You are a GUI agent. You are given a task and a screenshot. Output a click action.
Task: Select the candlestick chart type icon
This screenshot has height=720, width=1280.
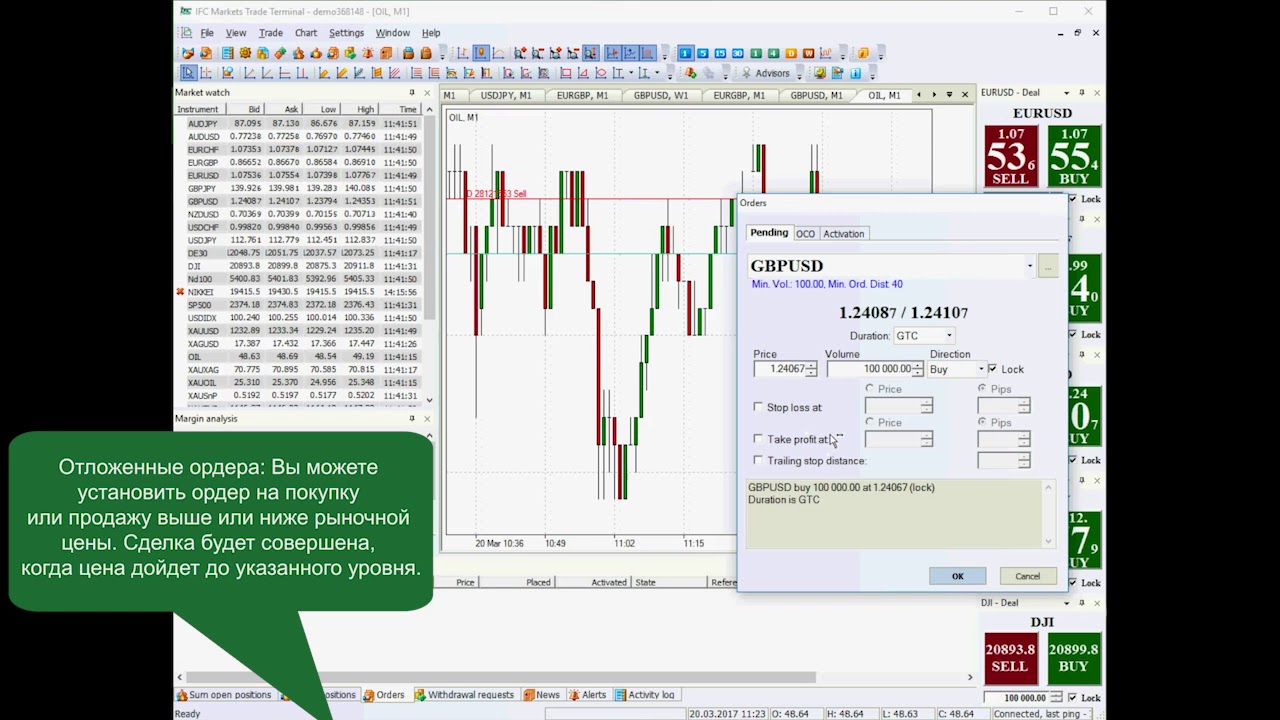tap(481, 53)
